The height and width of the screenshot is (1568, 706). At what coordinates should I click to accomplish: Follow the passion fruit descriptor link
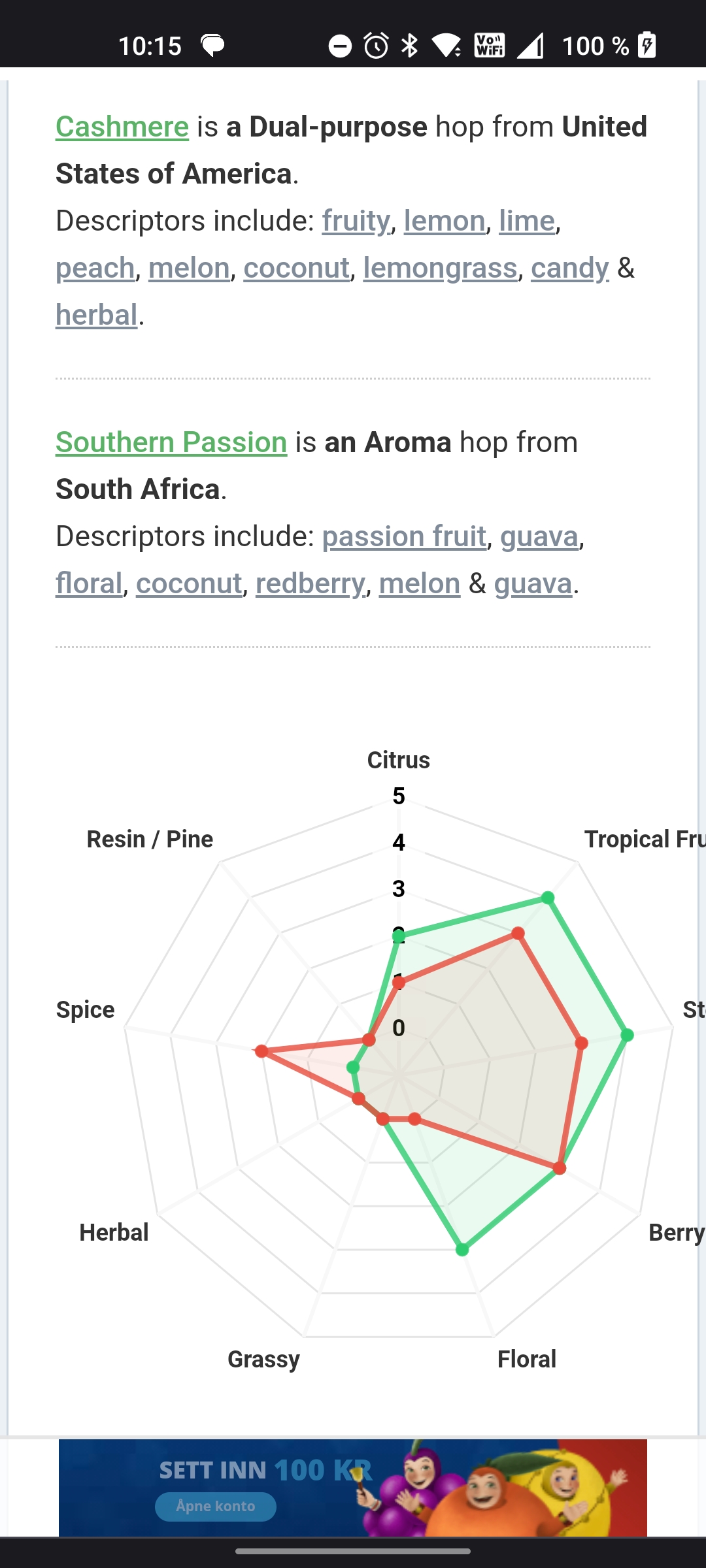(404, 536)
